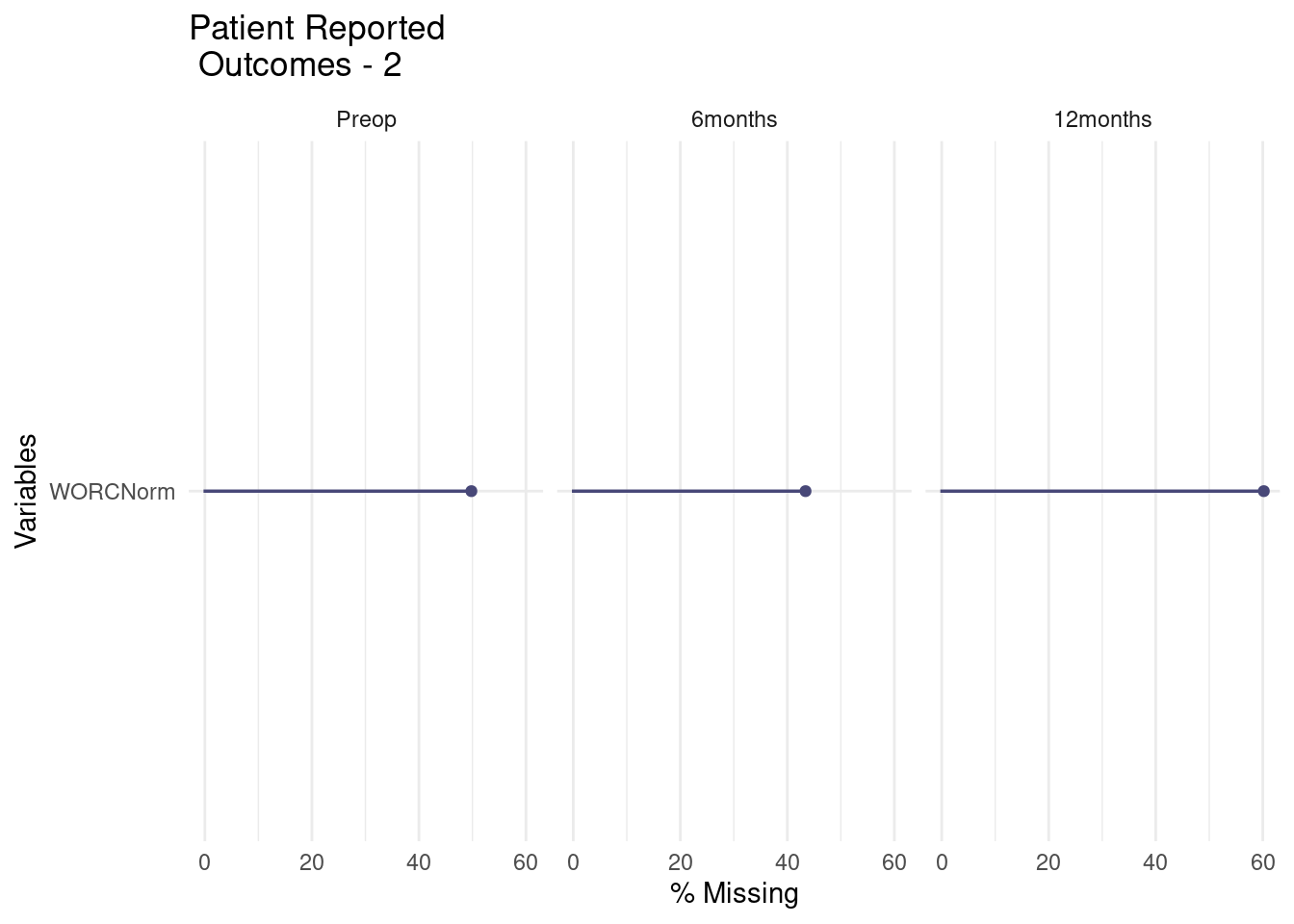The width and height of the screenshot is (1294, 924).
Task: Click the Variables y-axis title
Action: (x=27, y=491)
